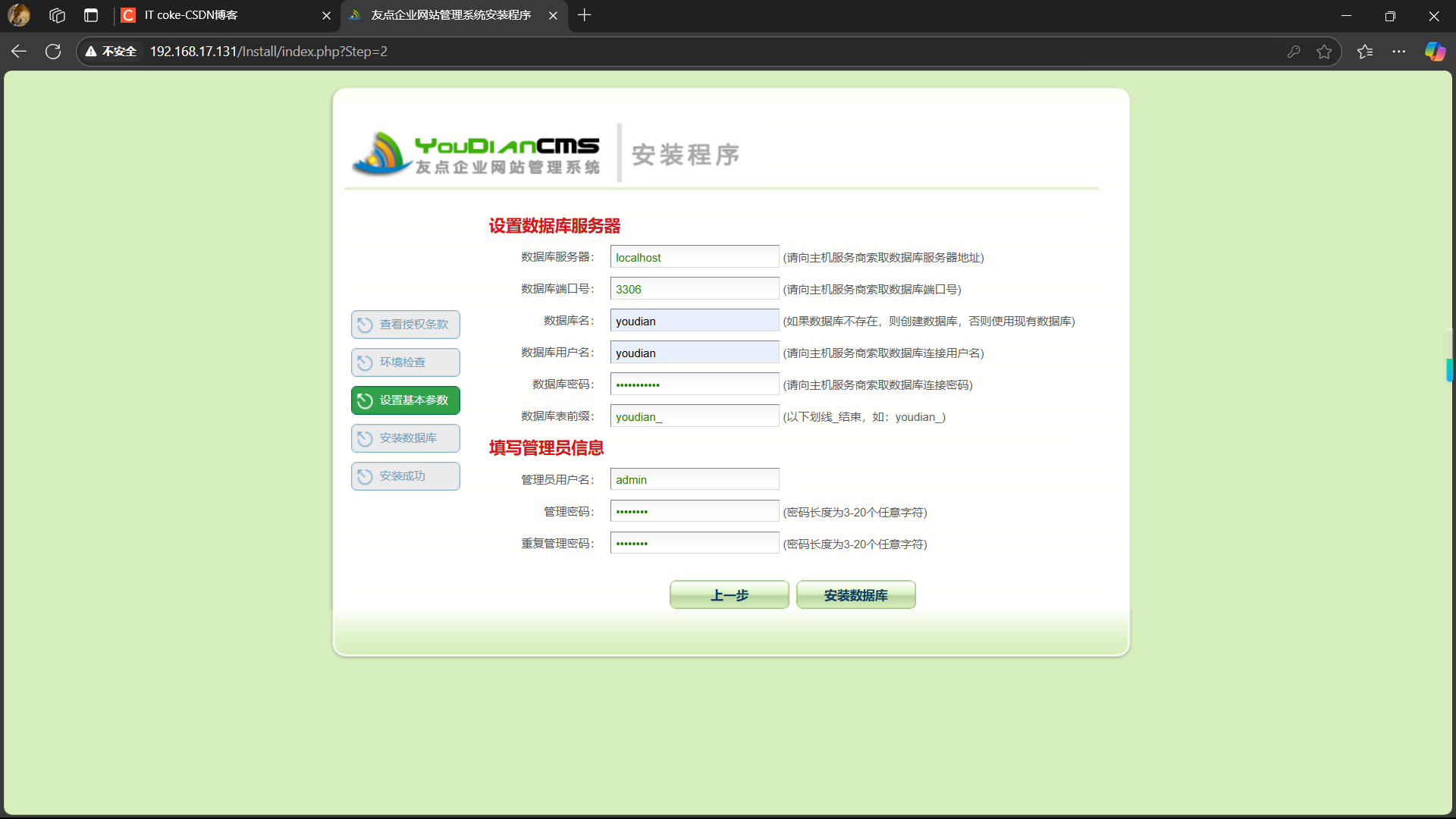
Task: Select the 查看授权条款 step in sidebar
Action: pyautogui.click(x=406, y=325)
